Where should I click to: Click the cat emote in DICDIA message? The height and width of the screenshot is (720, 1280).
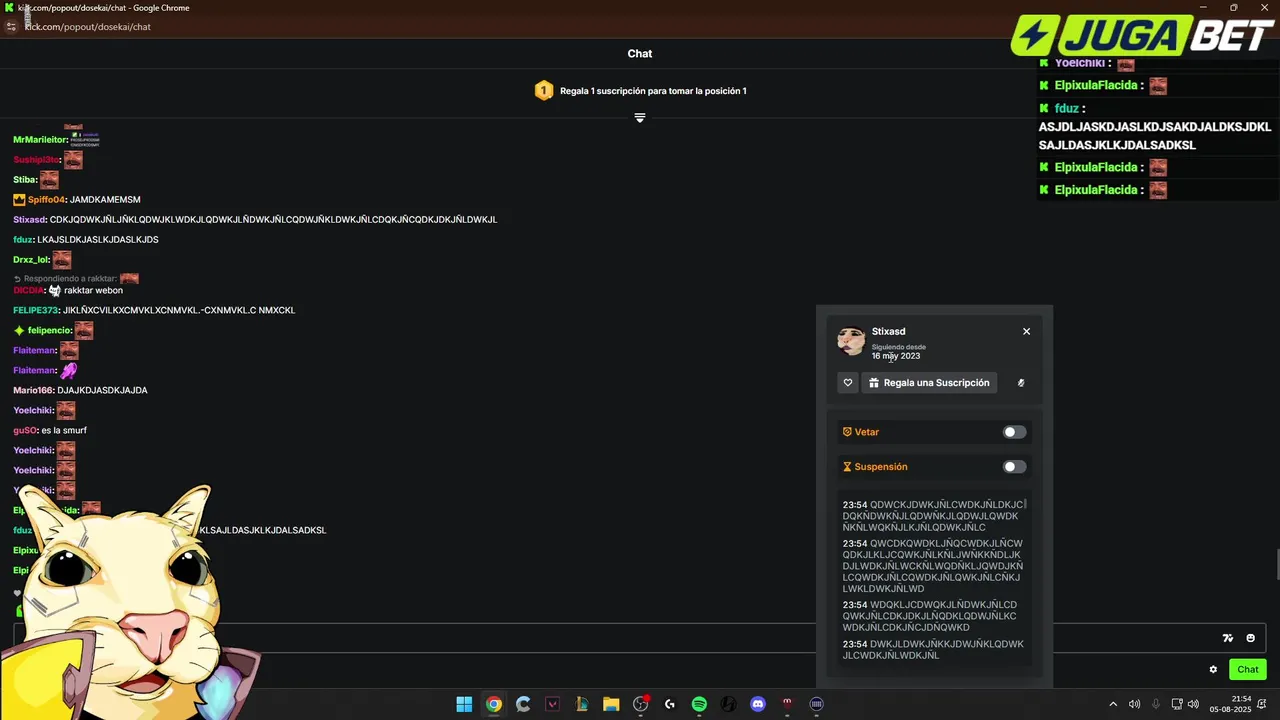55,290
